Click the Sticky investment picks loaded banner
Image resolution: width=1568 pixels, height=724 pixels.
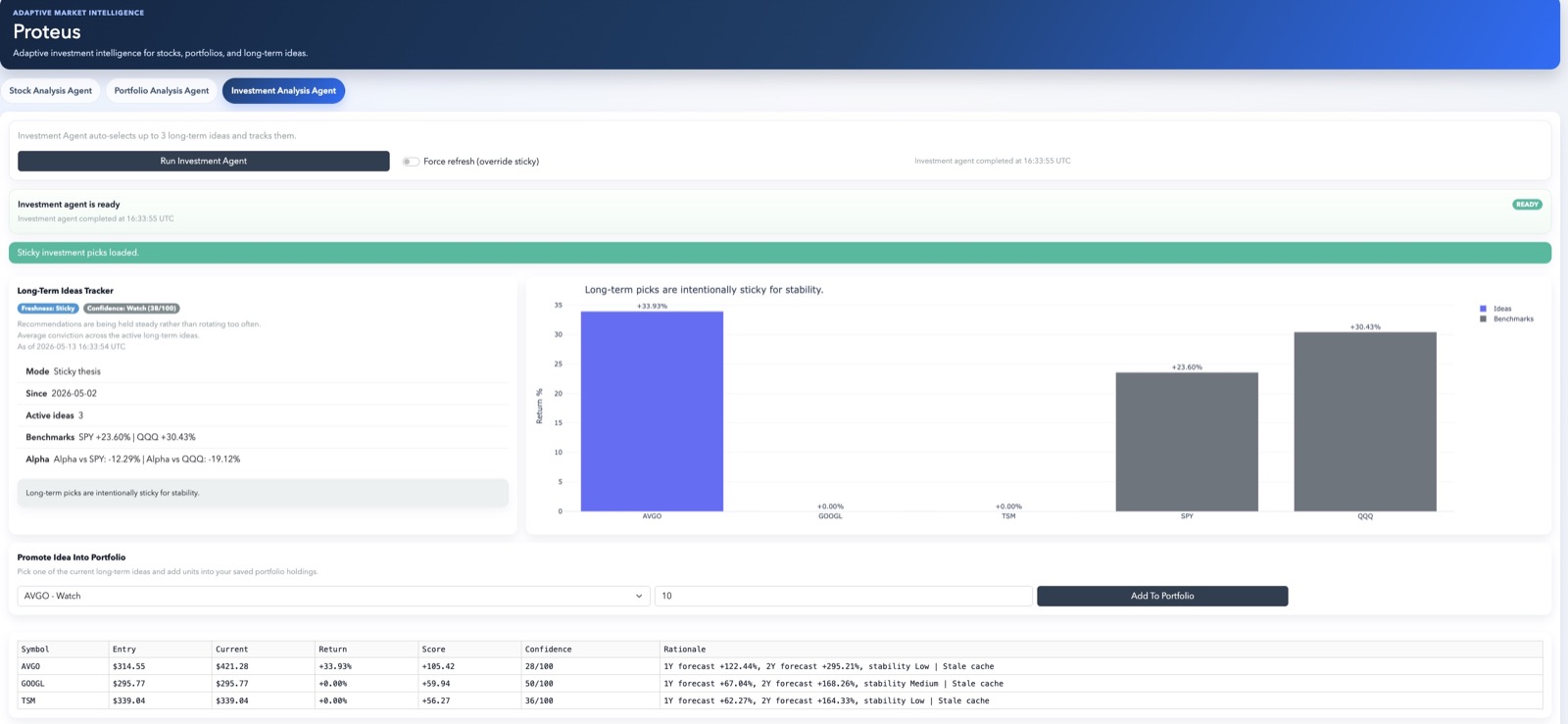coord(780,253)
